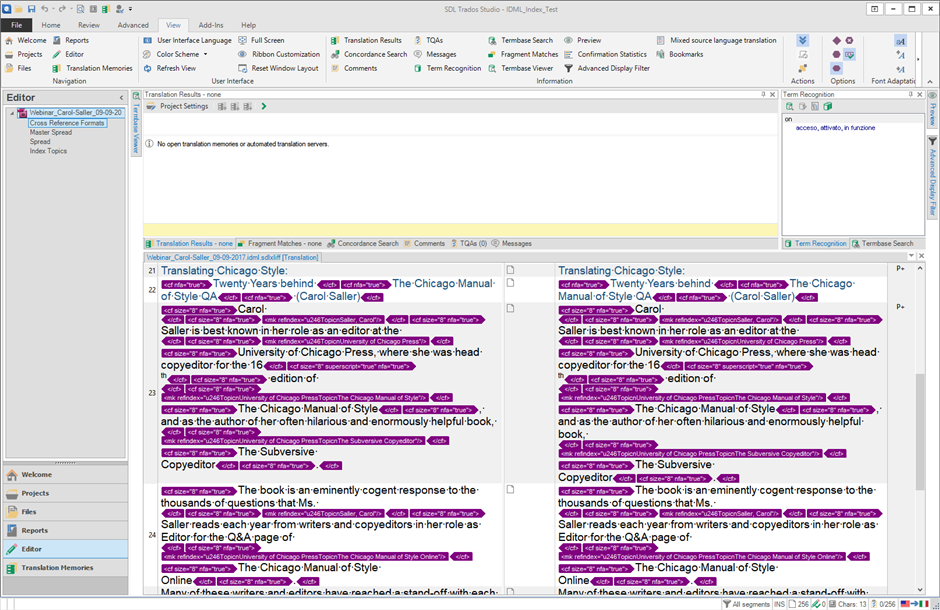
Task: Open the Color Scheme dropdown
Action: pos(175,54)
